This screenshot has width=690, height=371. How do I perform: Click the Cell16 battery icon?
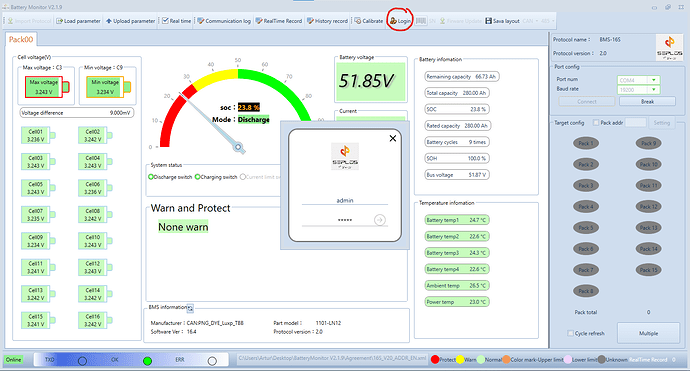pyautogui.click(x=95, y=320)
